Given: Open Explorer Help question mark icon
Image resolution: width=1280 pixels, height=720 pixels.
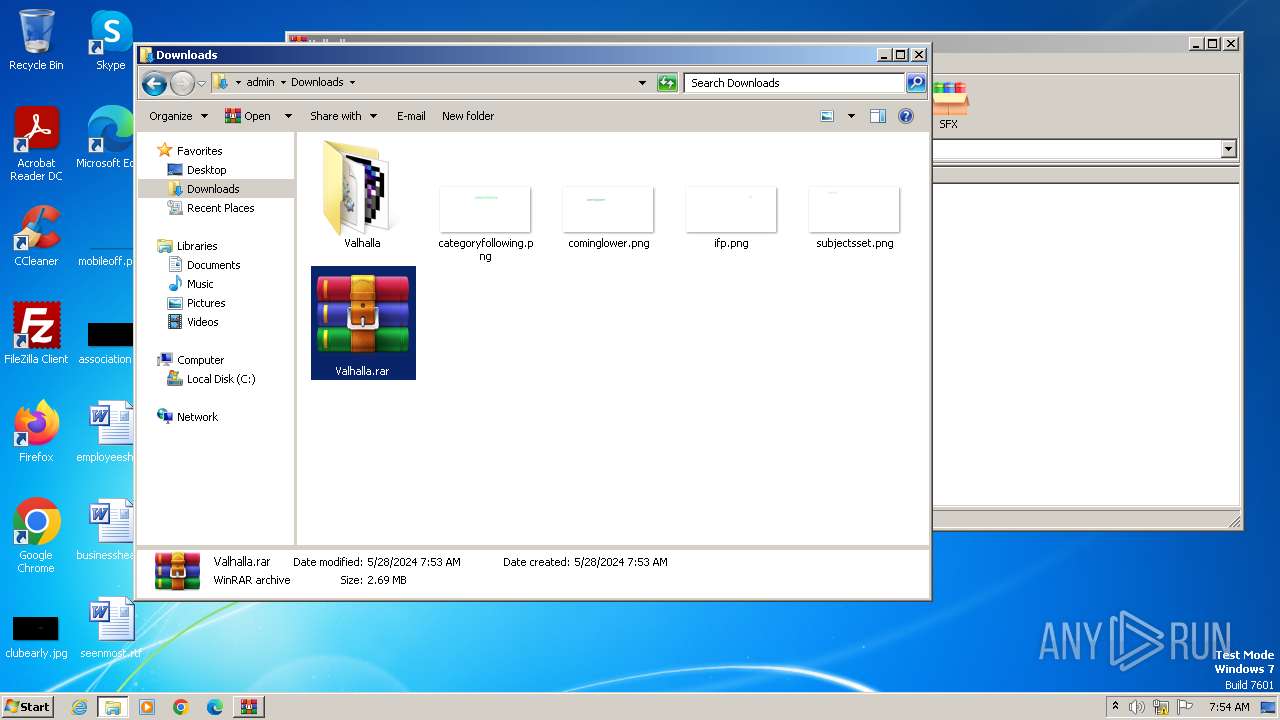Looking at the screenshot, I should click(x=906, y=116).
